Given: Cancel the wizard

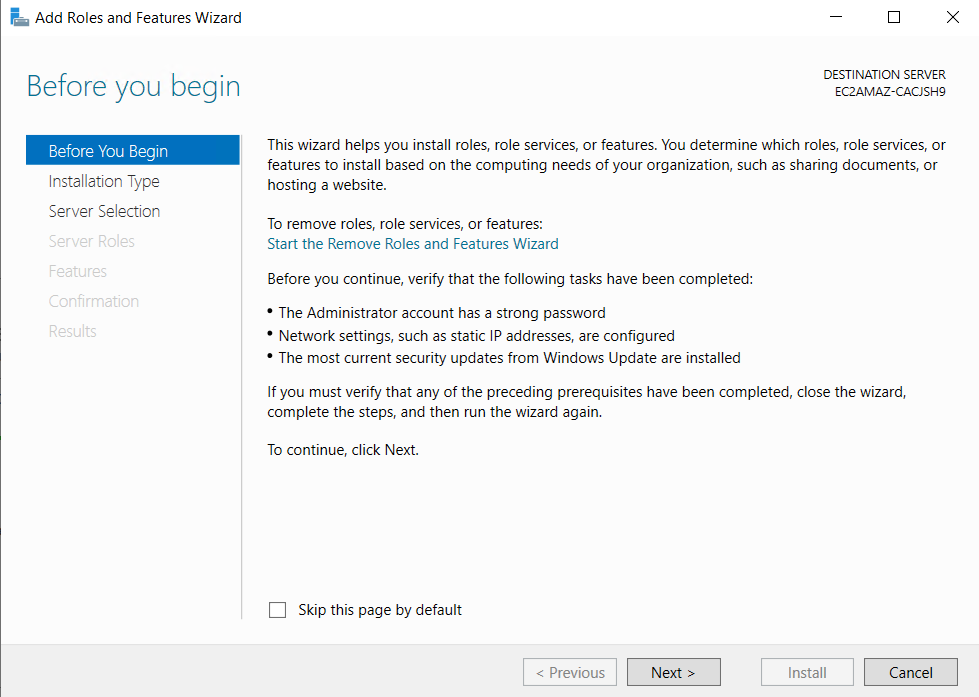Looking at the screenshot, I should pos(910,672).
